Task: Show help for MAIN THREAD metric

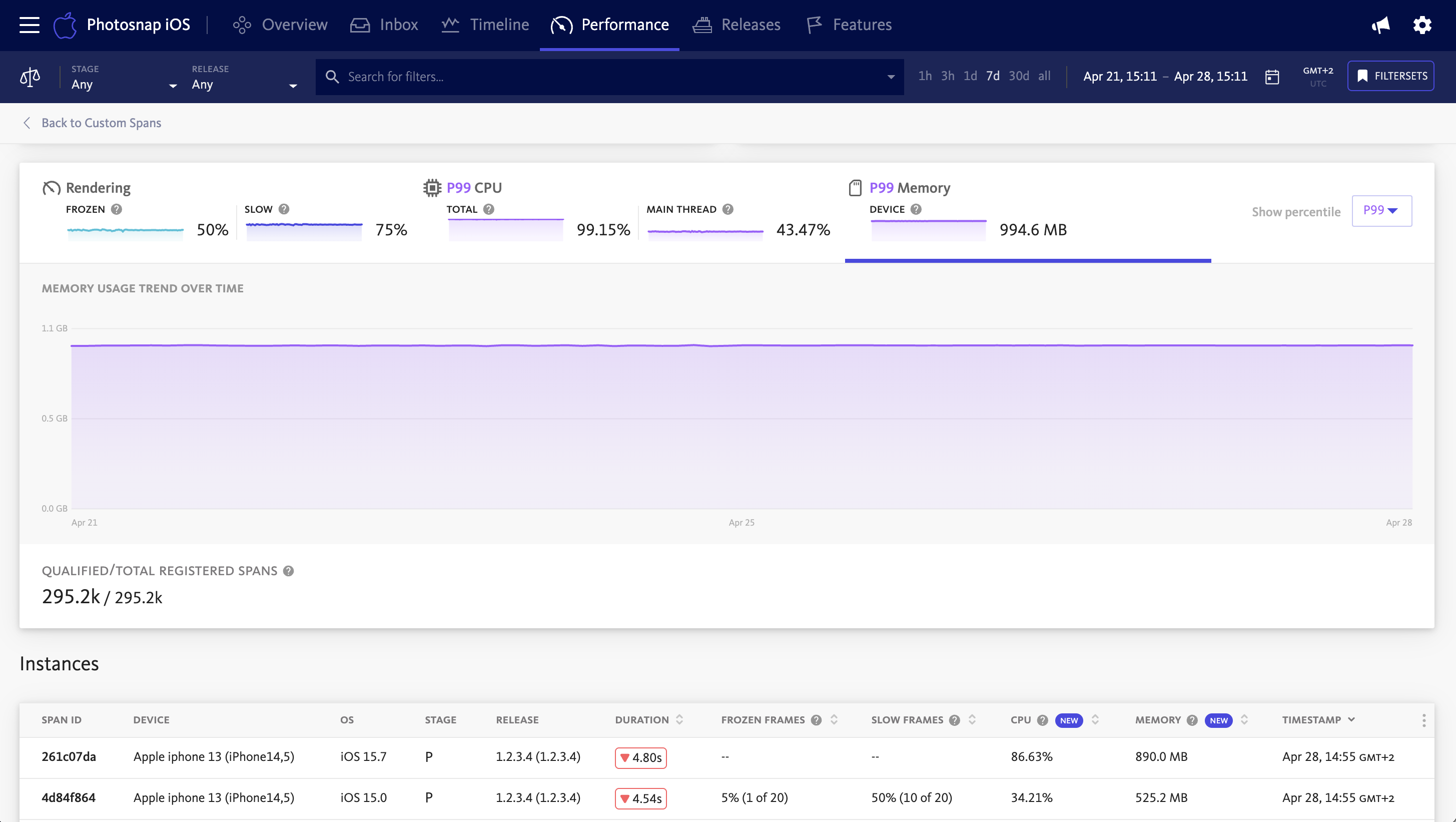Action: (x=728, y=209)
